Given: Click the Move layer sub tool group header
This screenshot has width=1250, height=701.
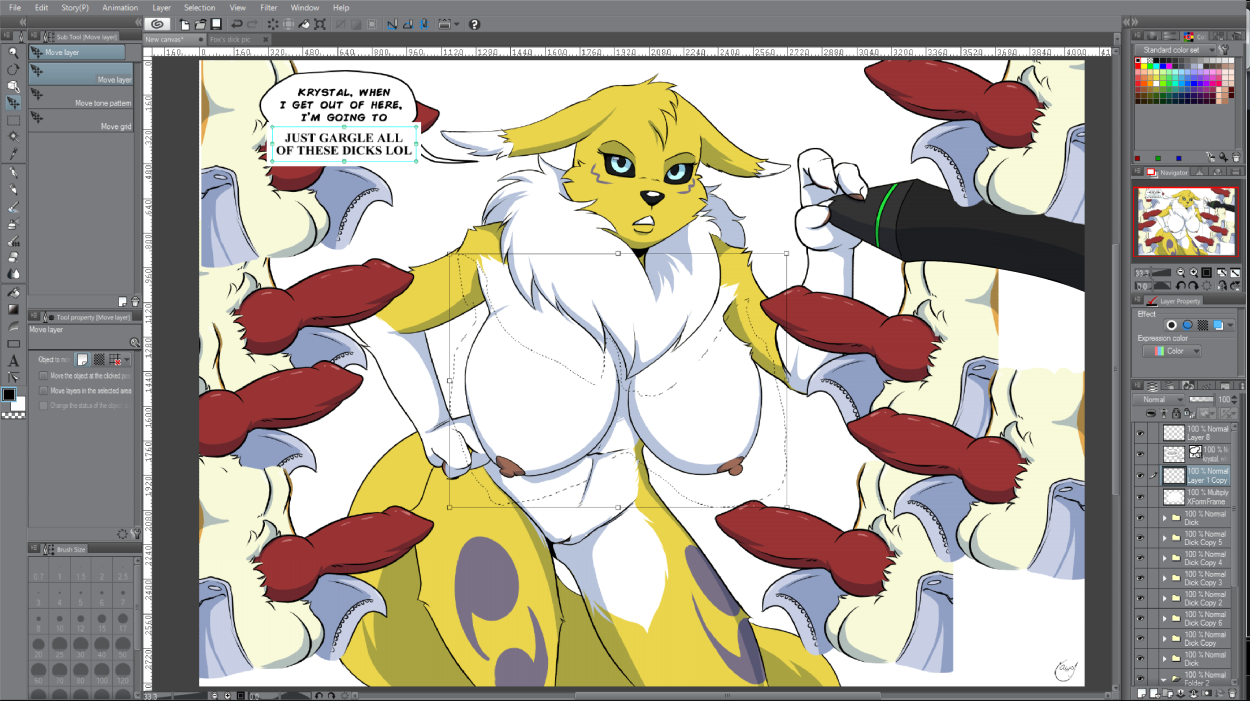Looking at the screenshot, I should click(x=77, y=52).
